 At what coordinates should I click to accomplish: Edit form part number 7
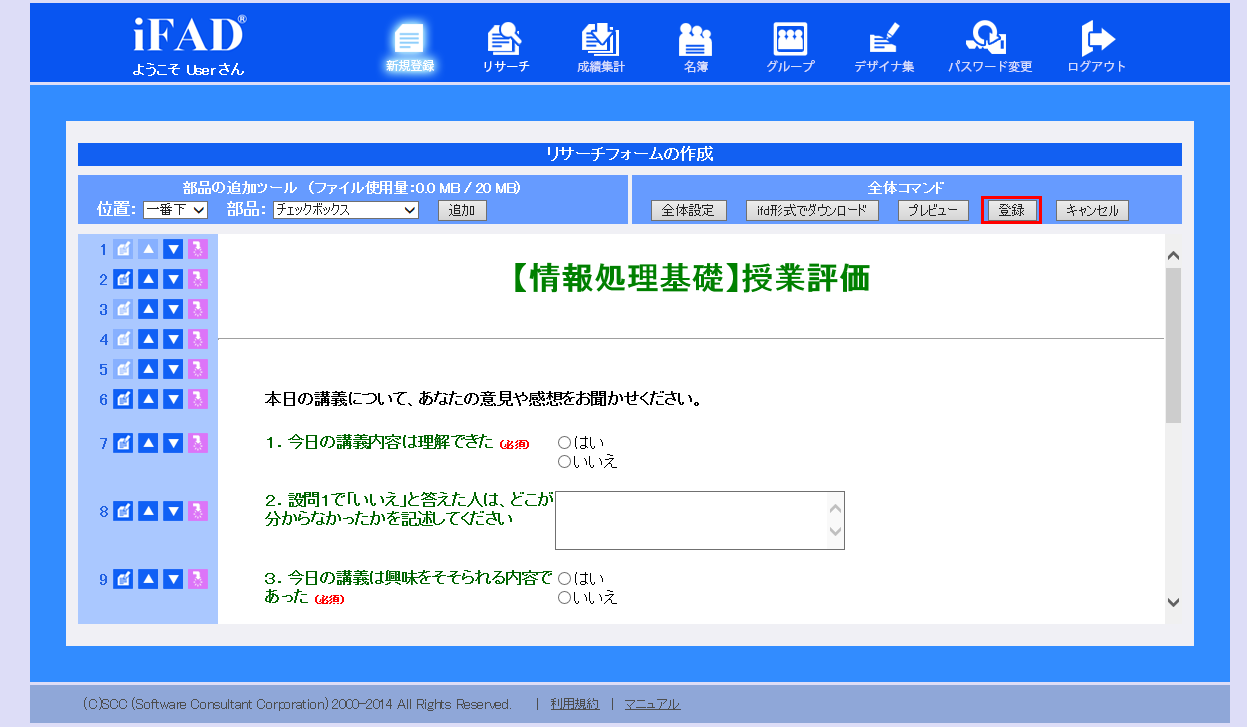point(123,443)
